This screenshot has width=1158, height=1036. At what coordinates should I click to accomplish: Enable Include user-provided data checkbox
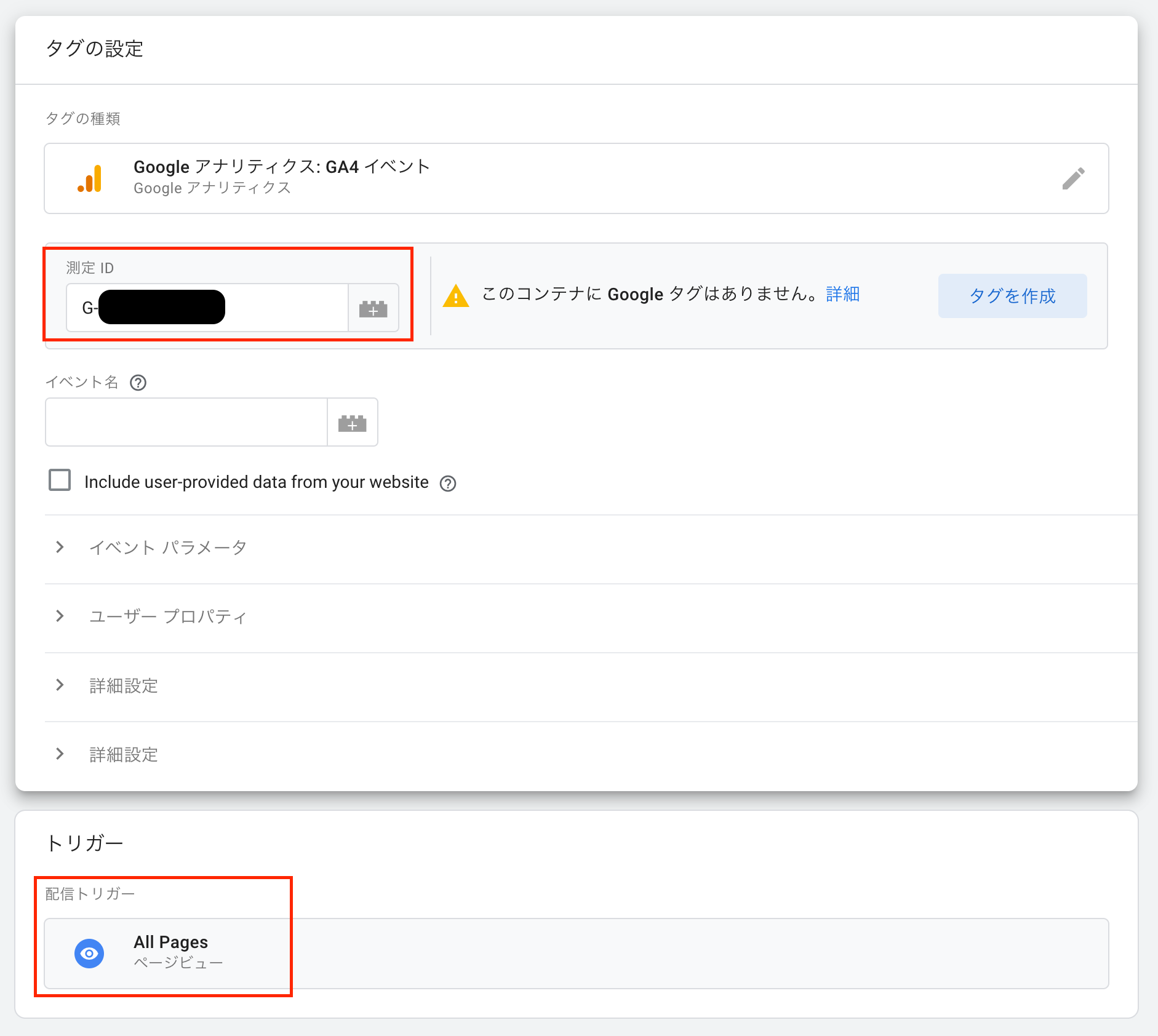[60, 480]
